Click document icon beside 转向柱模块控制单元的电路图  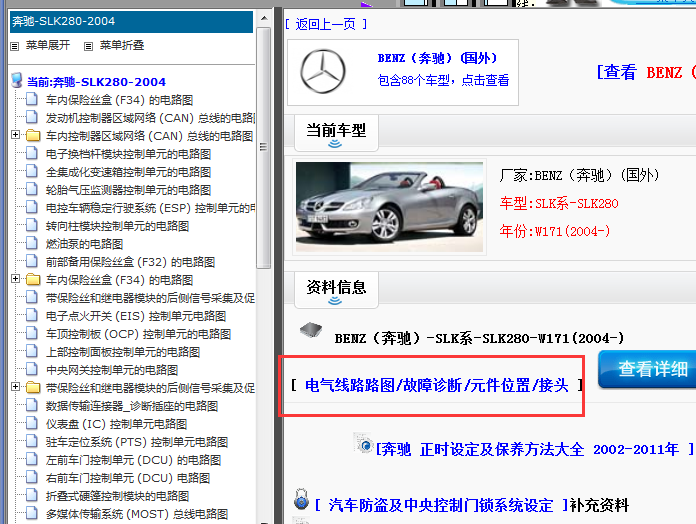(32, 225)
